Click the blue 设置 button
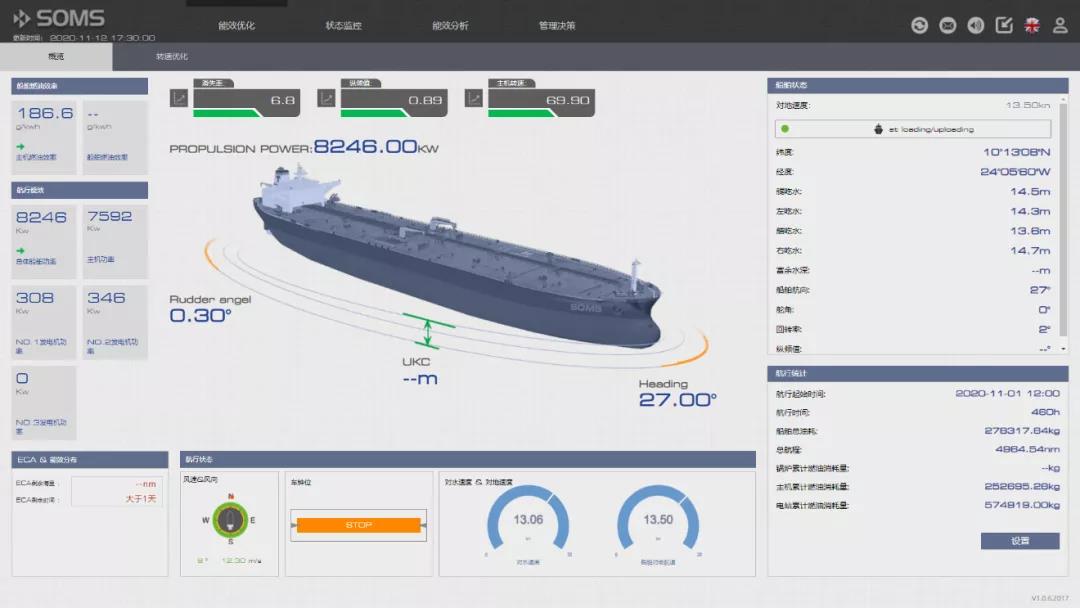 click(1020, 541)
